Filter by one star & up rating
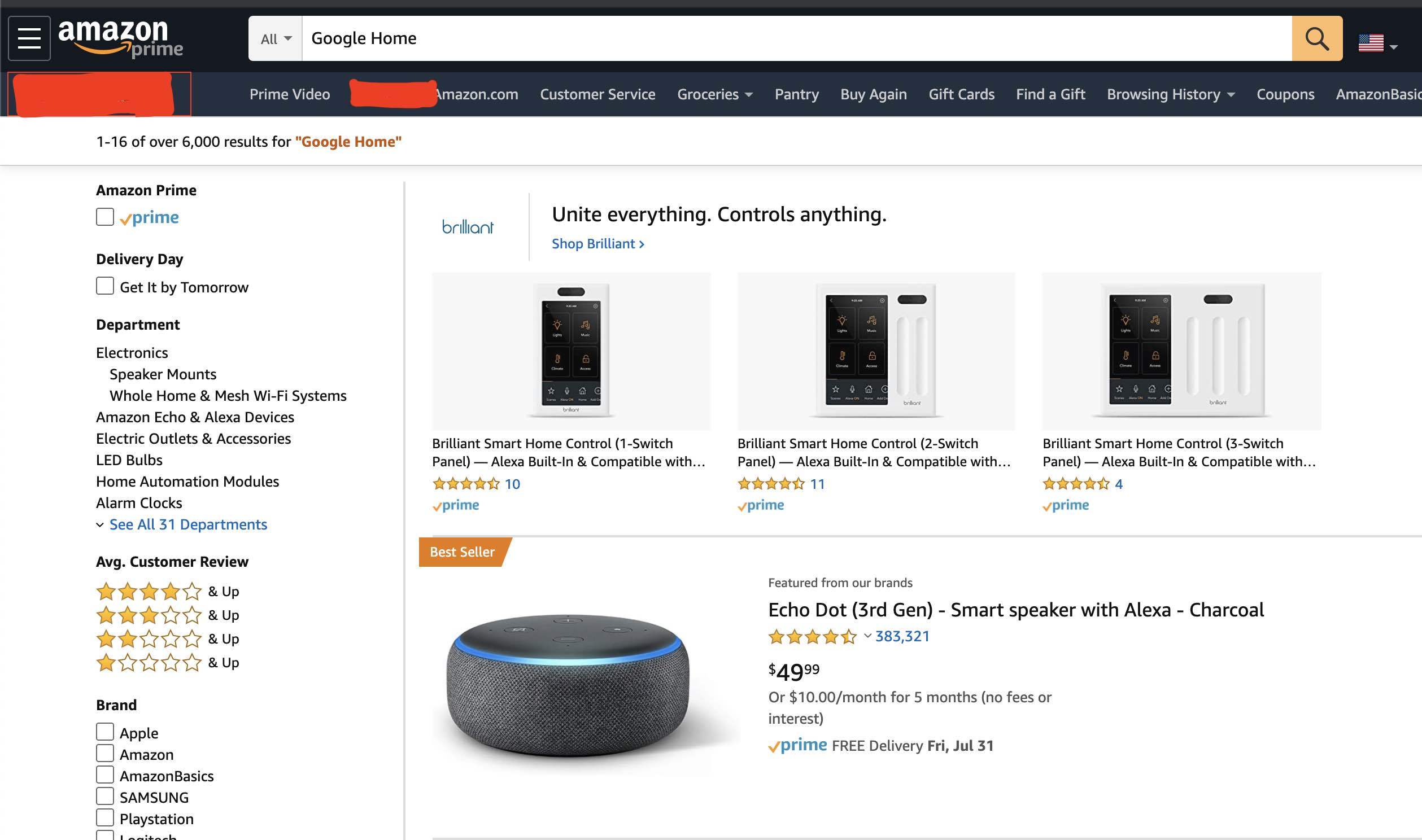This screenshot has width=1422, height=840. [x=168, y=663]
